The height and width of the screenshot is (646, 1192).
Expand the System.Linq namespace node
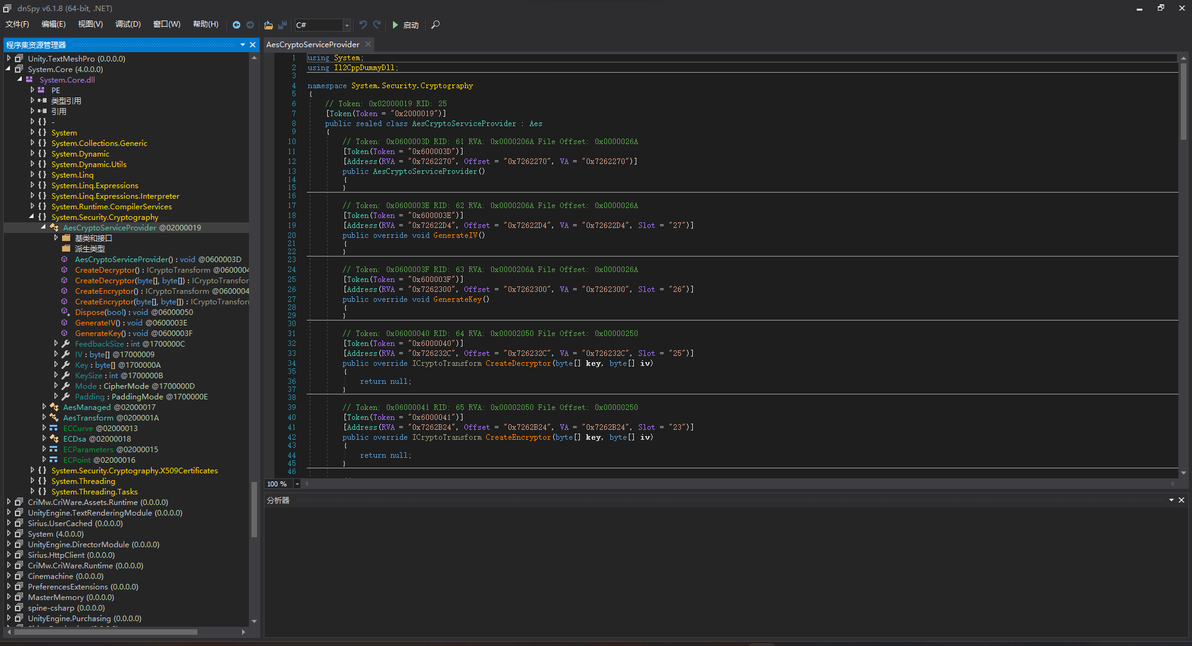[x=31, y=175]
